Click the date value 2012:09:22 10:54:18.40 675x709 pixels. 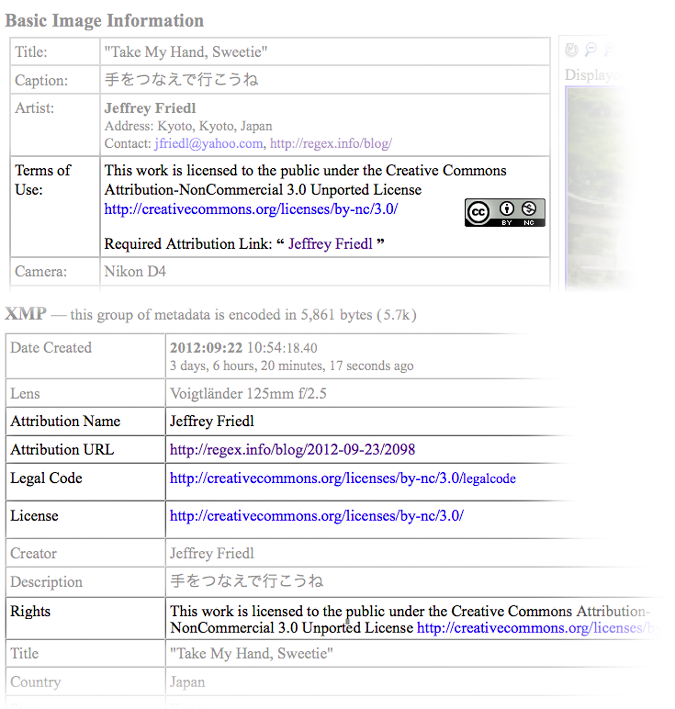[243, 348]
